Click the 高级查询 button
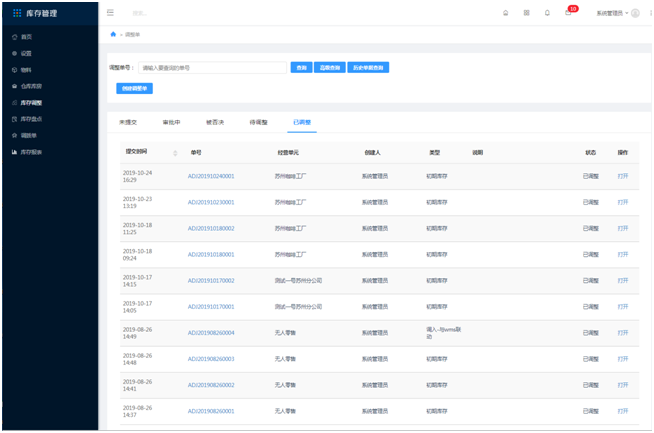The image size is (654, 433). (330, 68)
